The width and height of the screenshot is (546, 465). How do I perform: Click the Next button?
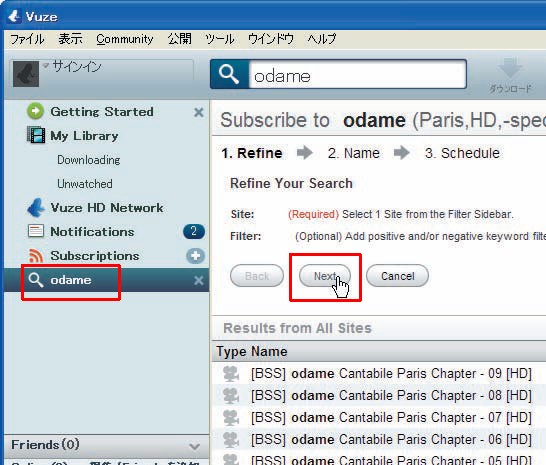tap(325, 276)
